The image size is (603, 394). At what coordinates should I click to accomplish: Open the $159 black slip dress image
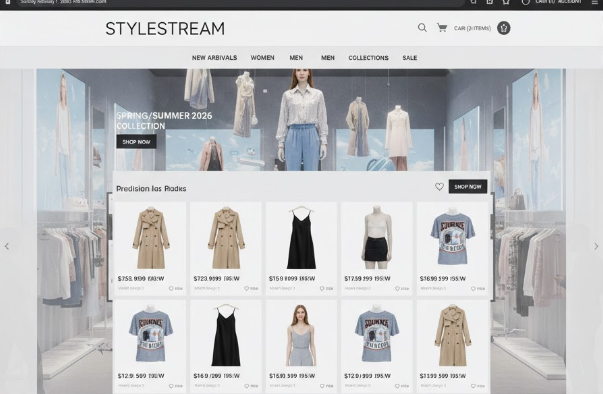pos(301,238)
